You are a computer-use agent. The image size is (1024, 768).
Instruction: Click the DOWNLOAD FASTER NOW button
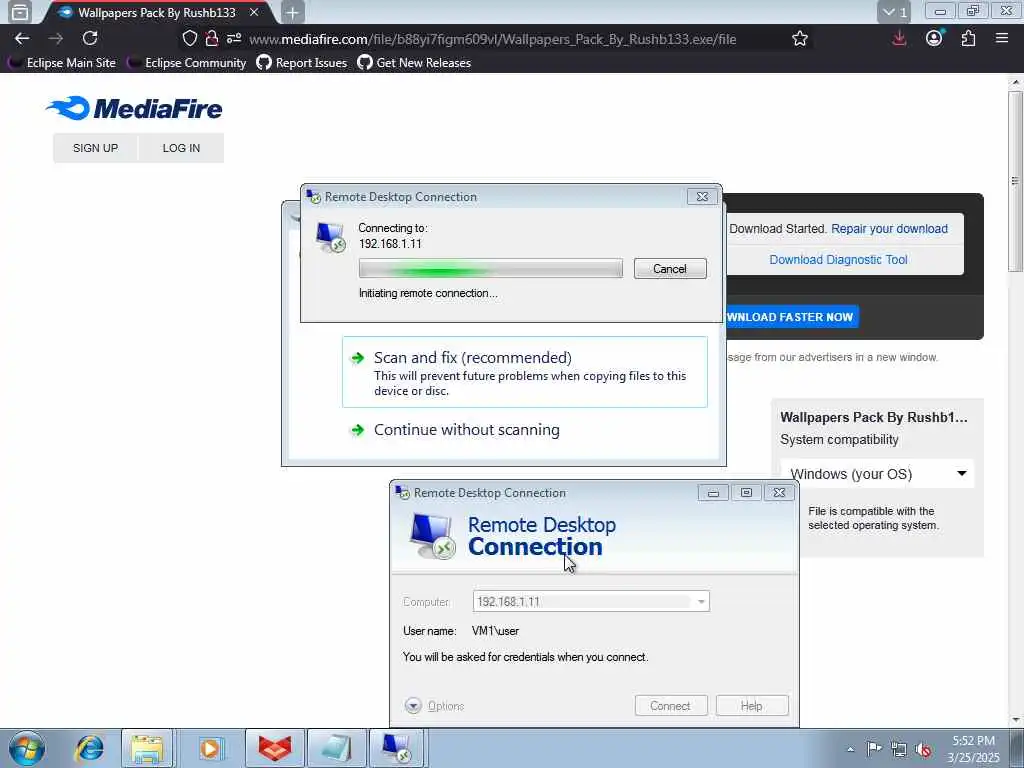(x=792, y=317)
